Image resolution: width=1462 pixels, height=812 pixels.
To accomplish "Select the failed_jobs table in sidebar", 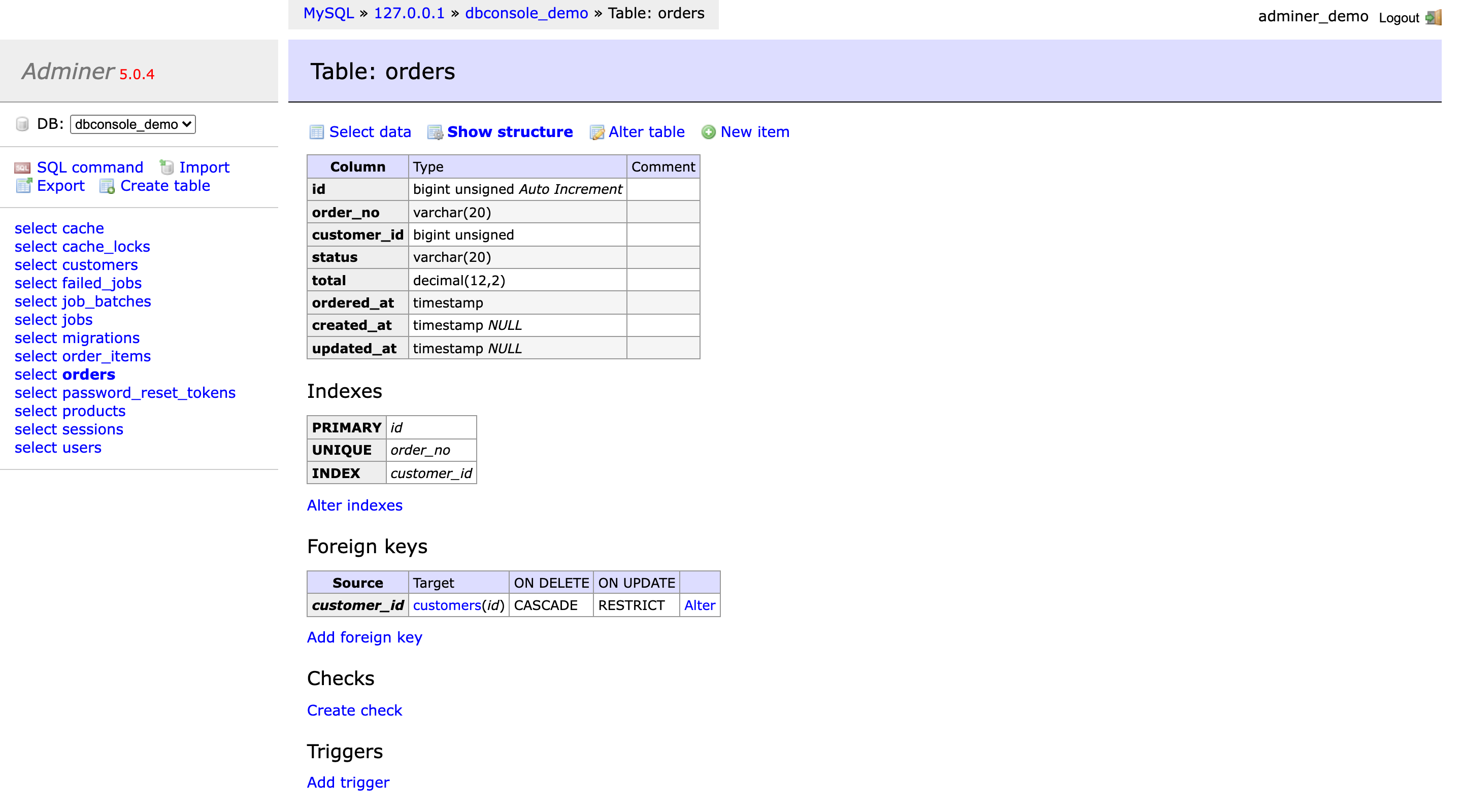I will pos(102,283).
